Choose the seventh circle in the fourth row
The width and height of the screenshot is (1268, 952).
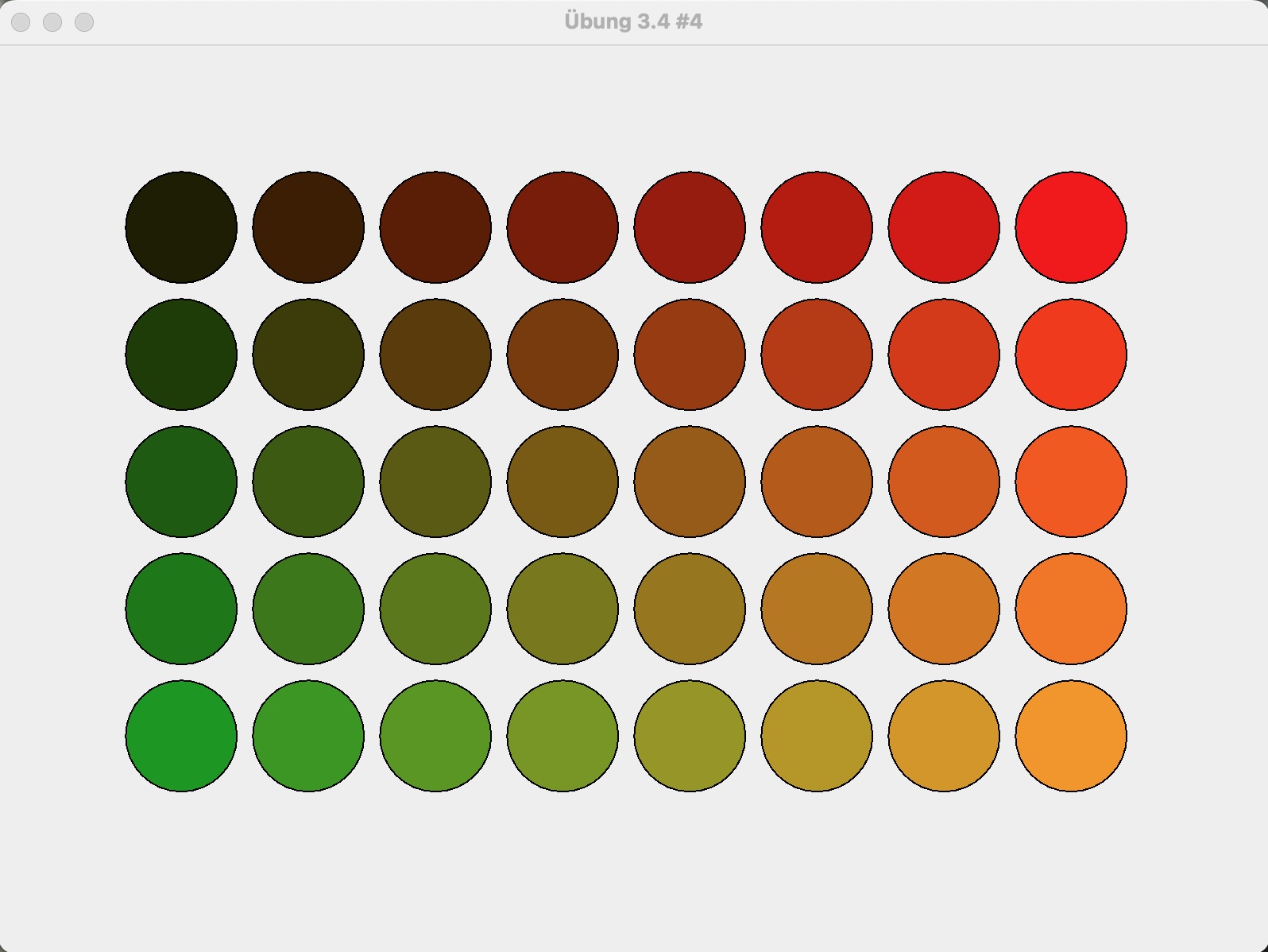point(944,609)
